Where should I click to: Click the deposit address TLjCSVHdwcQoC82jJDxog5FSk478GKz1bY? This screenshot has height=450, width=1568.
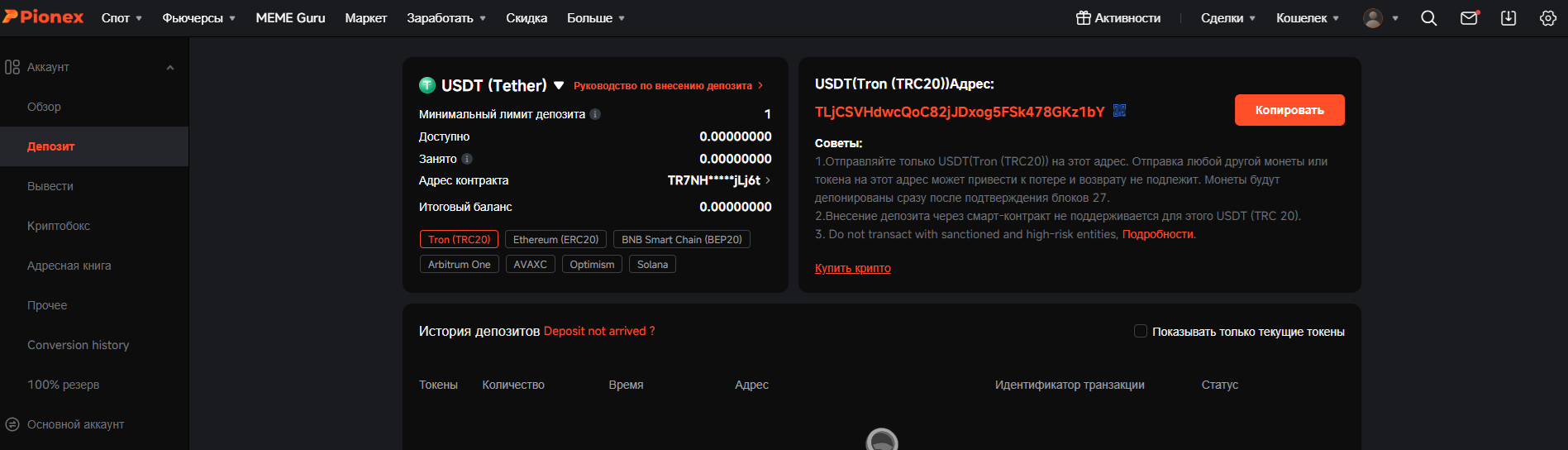tap(960, 112)
